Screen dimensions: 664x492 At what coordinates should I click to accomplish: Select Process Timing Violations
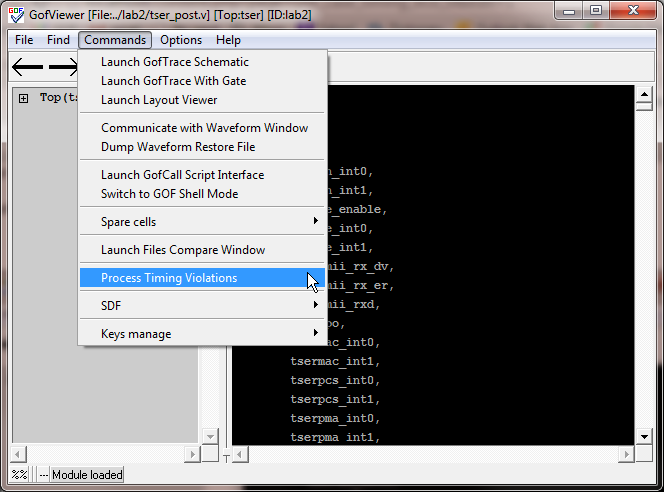point(169,278)
